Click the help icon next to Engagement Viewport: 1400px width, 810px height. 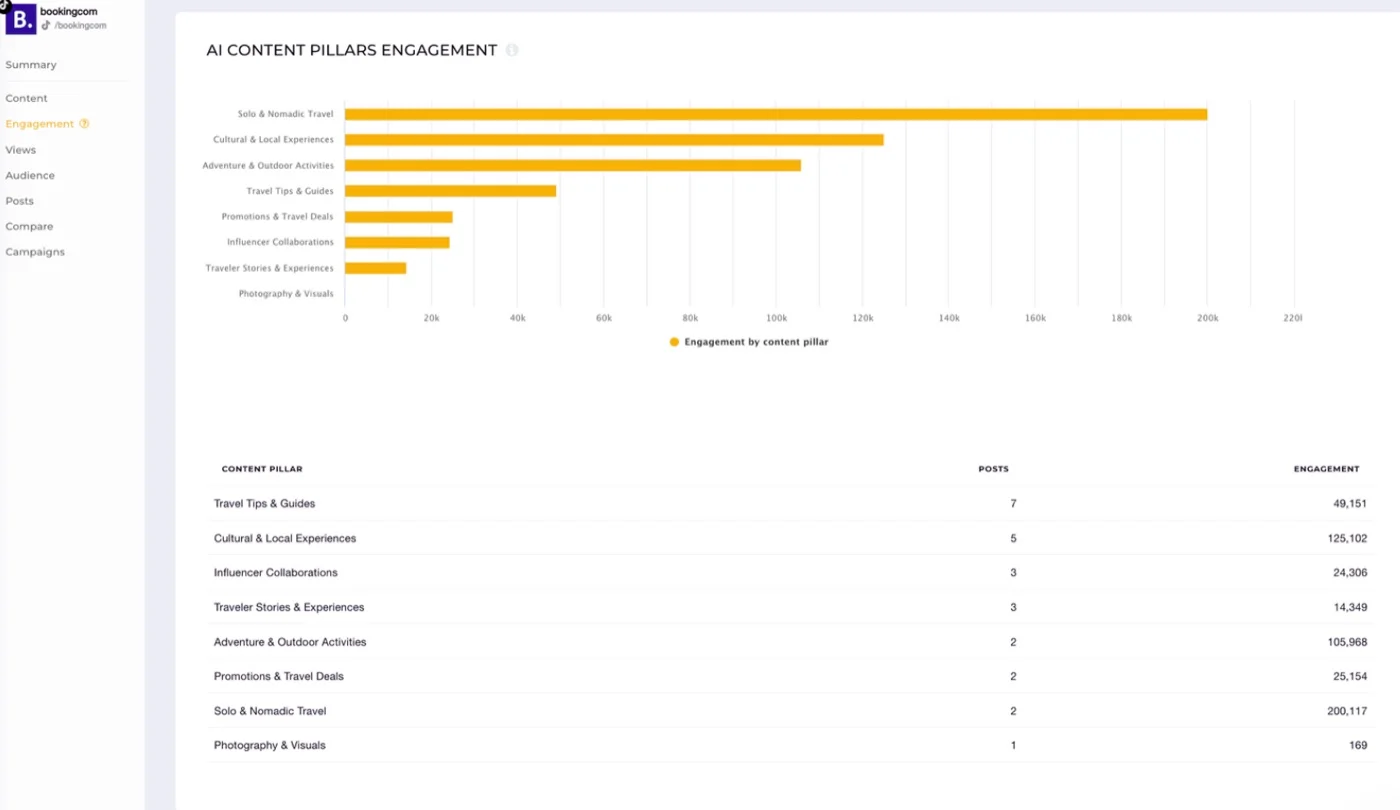[84, 124]
